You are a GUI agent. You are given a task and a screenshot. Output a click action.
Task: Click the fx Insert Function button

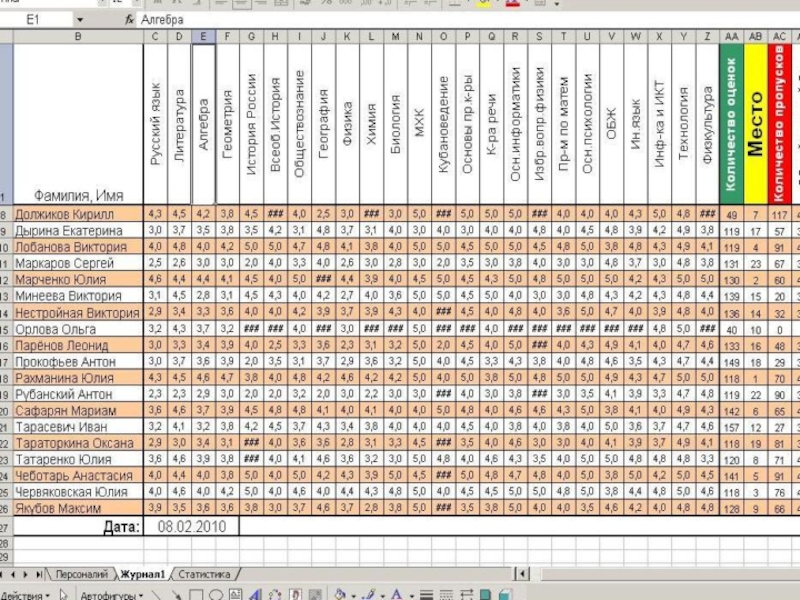(130, 20)
